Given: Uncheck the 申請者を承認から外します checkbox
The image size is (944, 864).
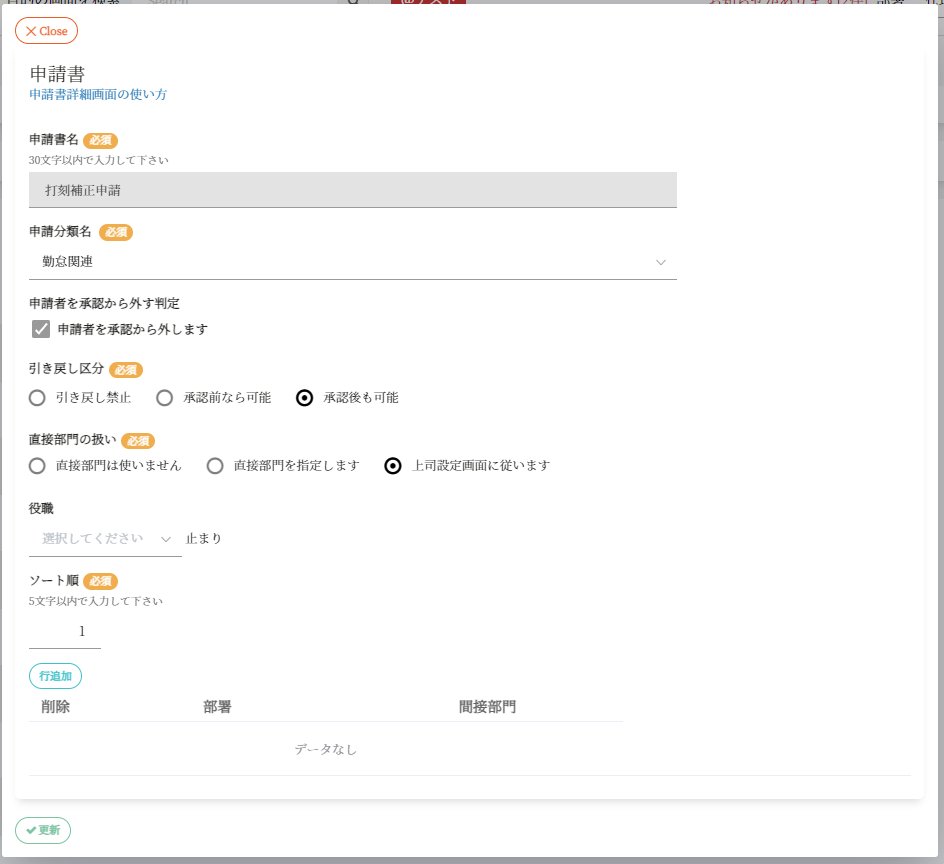Looking at the screenshot, I should [x=41, y=329].
